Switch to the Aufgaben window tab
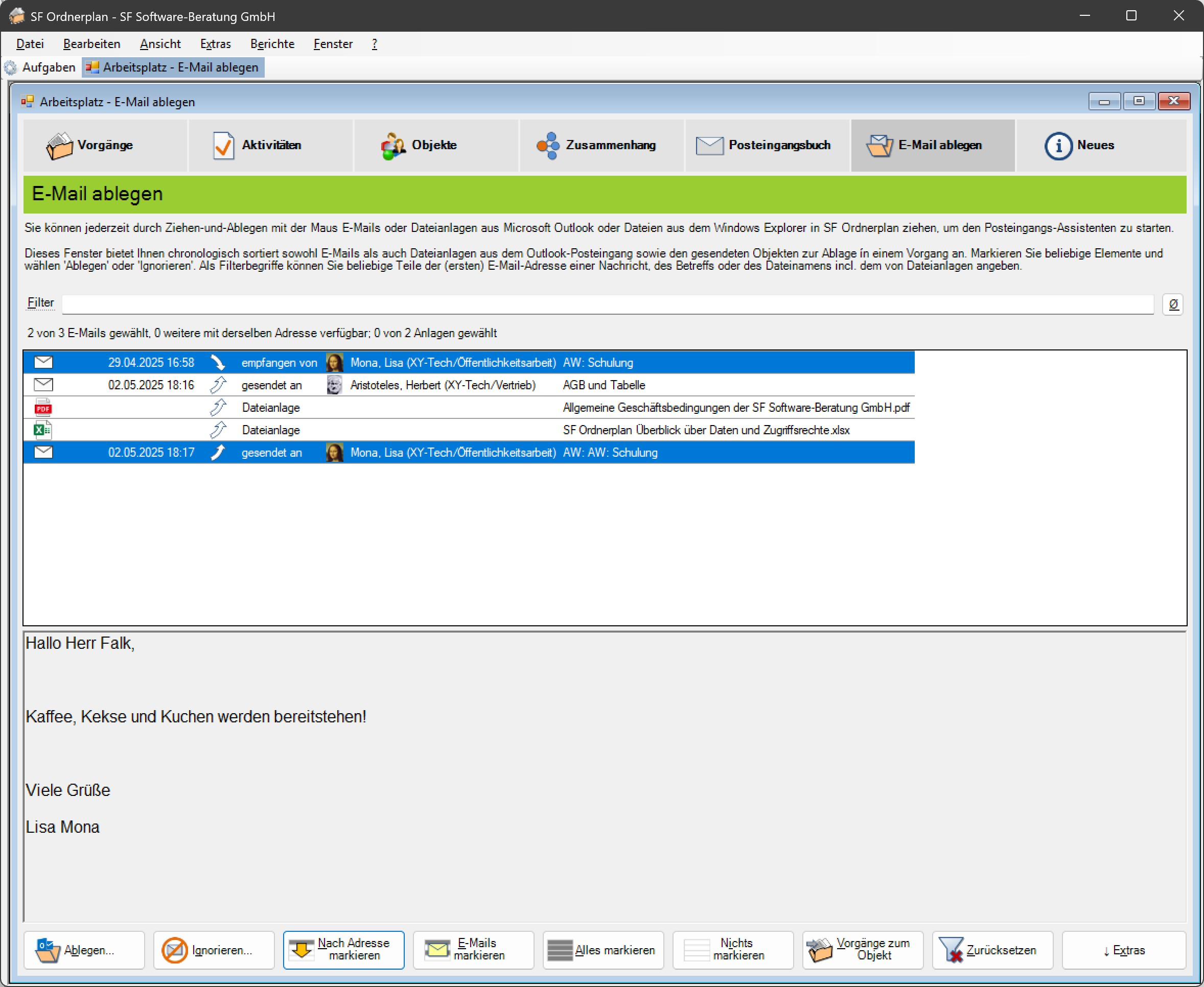 coord(40,67)
